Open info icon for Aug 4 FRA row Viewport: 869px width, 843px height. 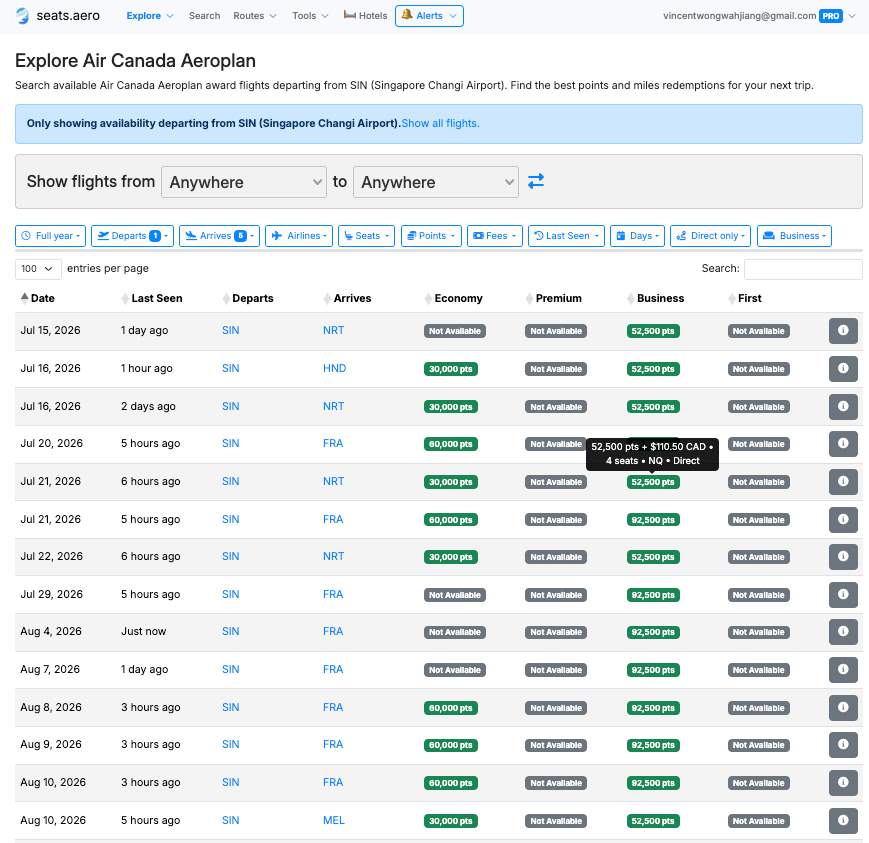843,632
